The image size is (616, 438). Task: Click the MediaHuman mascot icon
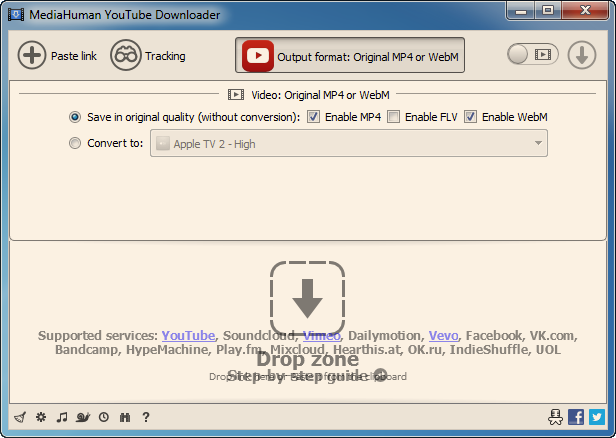pyautogui.click(x=555, y=417)
